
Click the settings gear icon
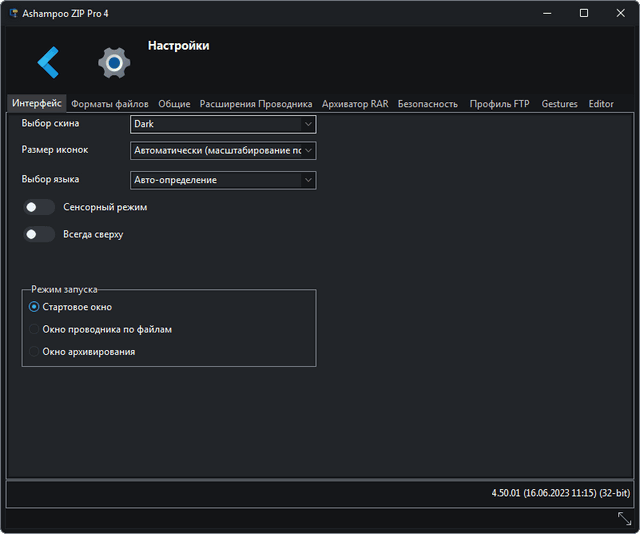coord(114,63)
